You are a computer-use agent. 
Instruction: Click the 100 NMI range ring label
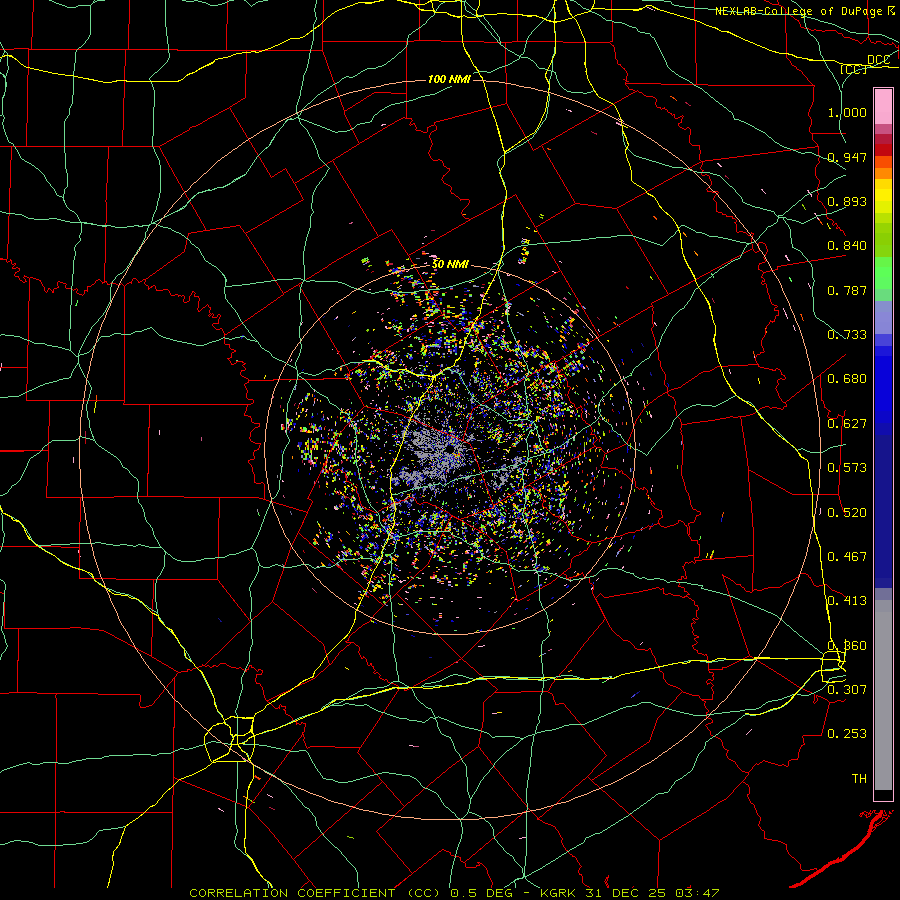click(x=449, y=79)
